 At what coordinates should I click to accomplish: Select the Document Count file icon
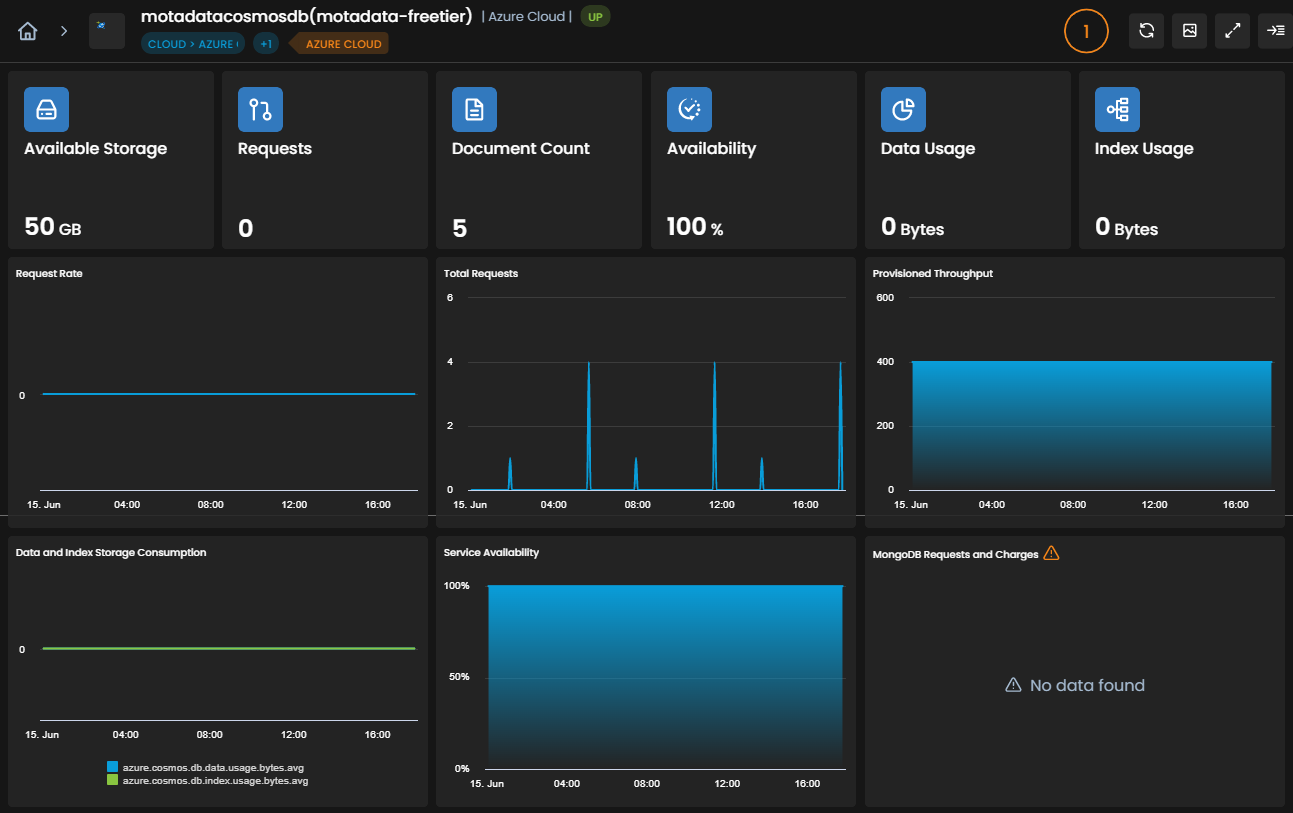[474, 110]
